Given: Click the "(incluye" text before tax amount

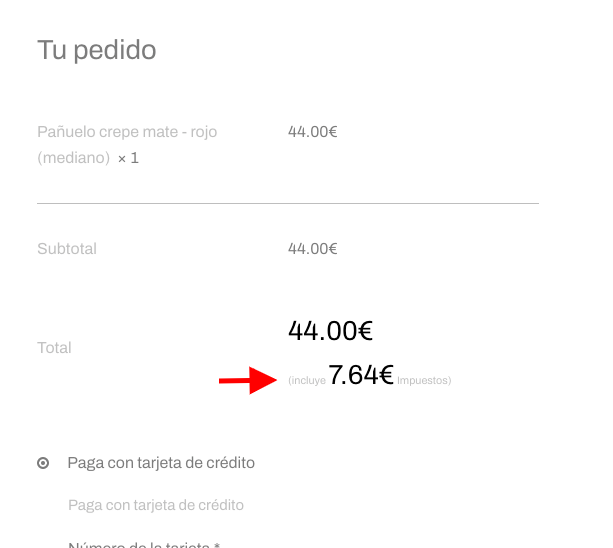Looking at the screenshot, I should tap(307, 380).
